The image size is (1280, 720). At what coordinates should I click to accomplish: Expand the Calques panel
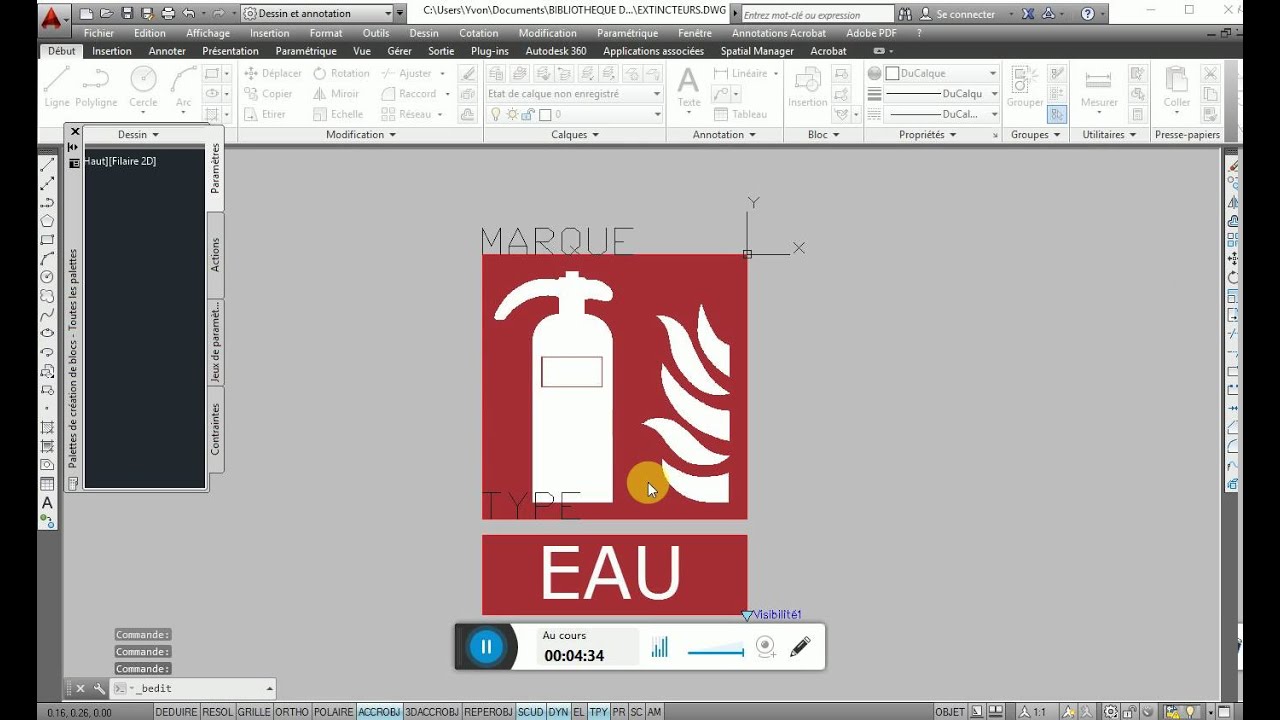coord(575,134)
